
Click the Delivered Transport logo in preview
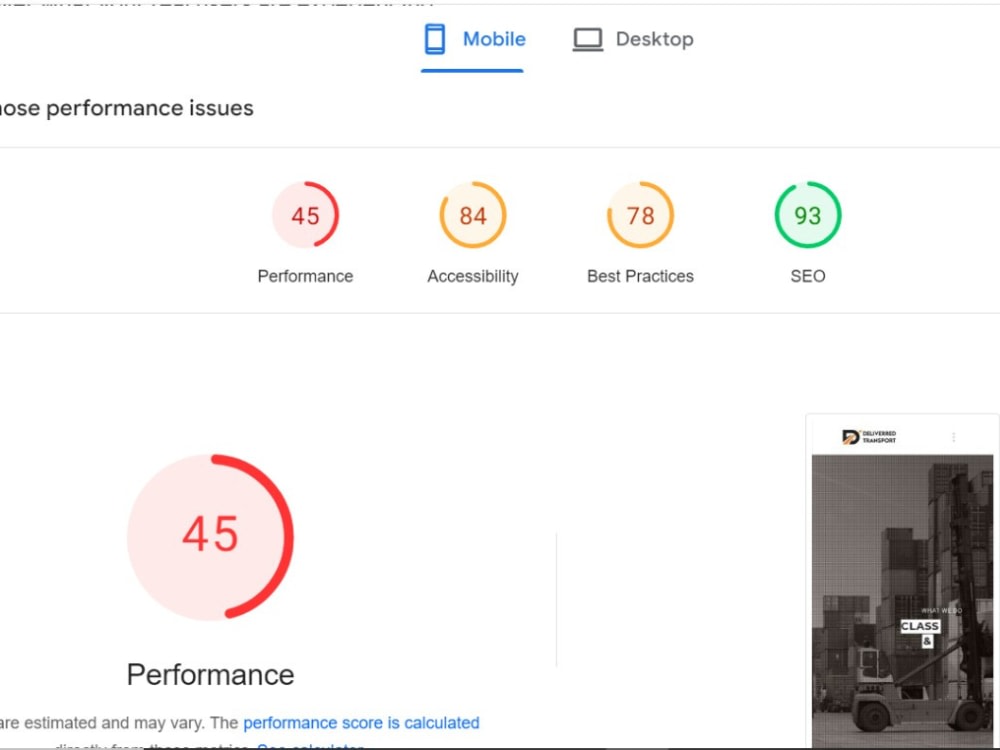[x=869, y=437]
